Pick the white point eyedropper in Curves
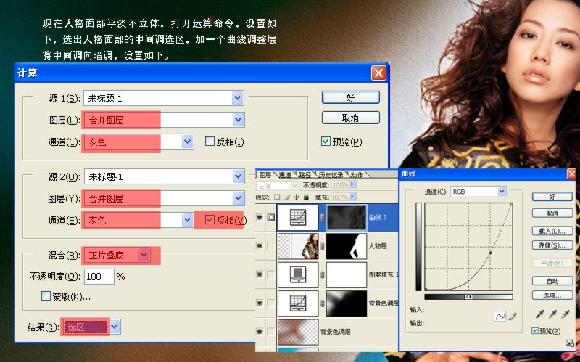This screenshot has height=362, width=580. click(x=566, y=314)
